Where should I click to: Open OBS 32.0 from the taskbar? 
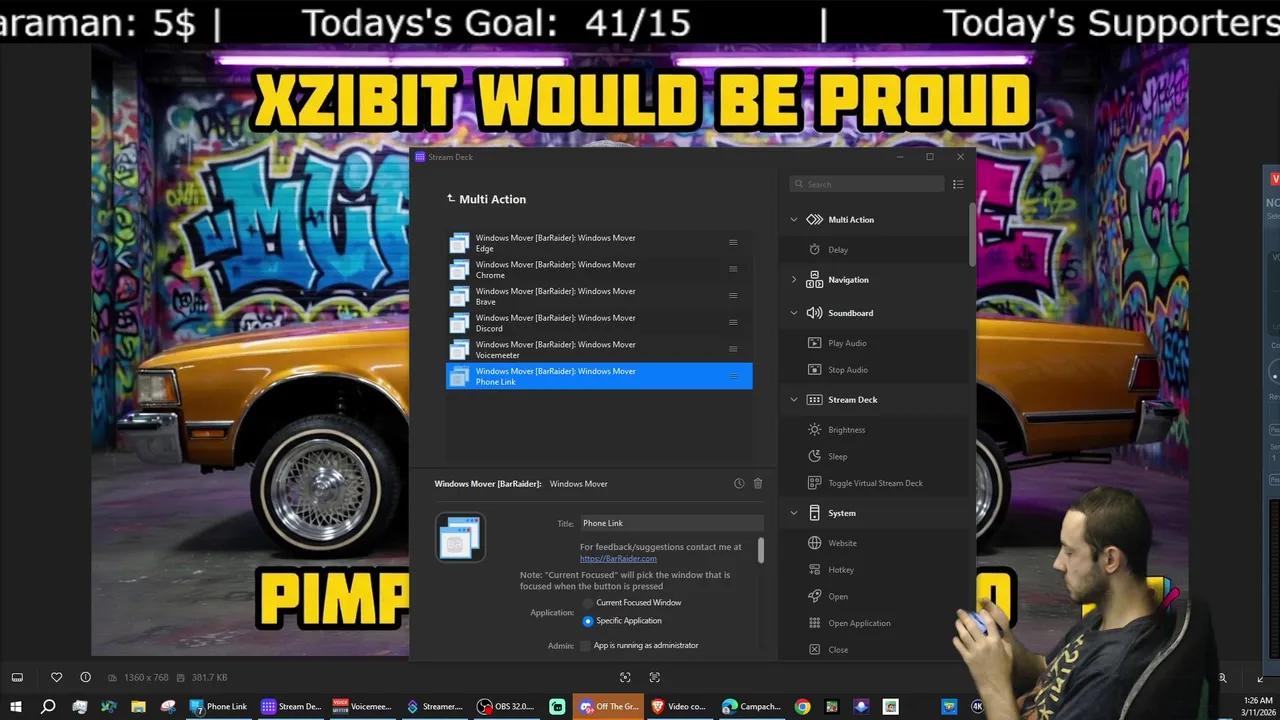506,706
